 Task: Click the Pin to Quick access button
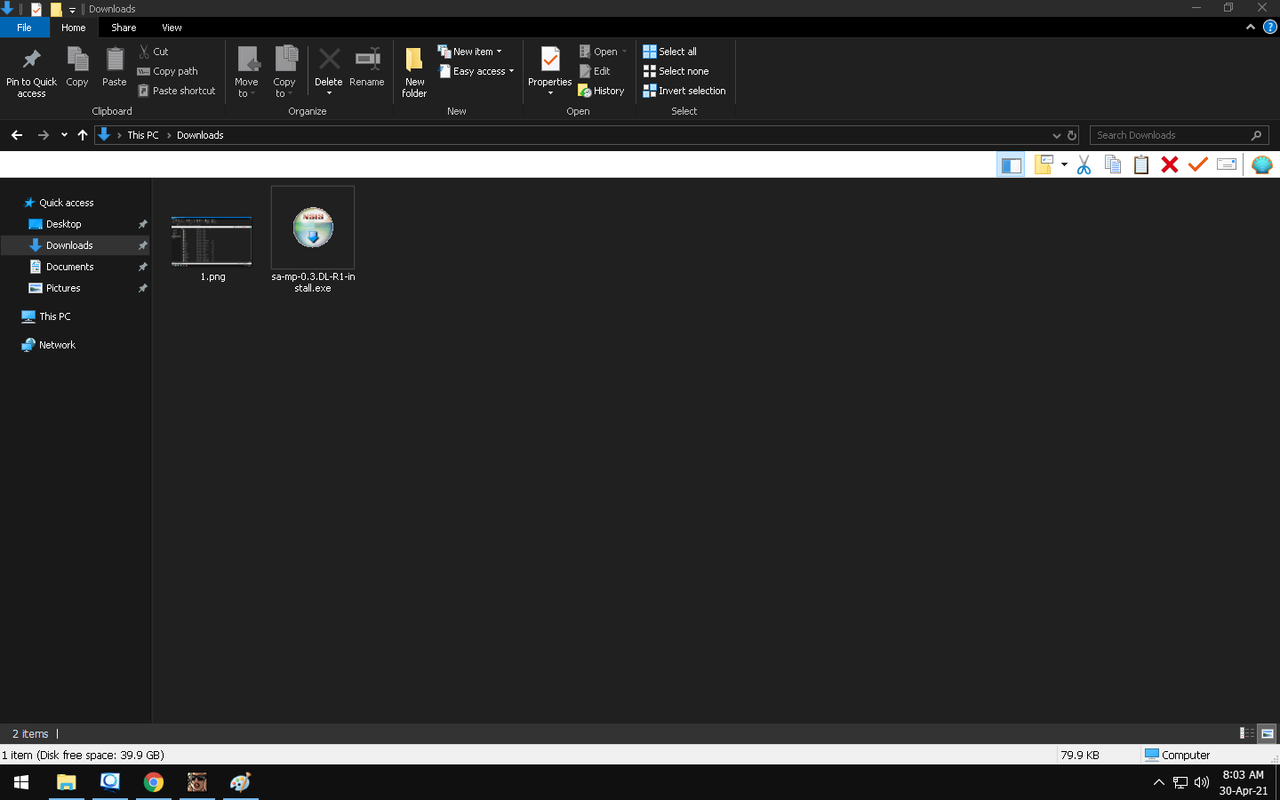(x=32, y=73)
